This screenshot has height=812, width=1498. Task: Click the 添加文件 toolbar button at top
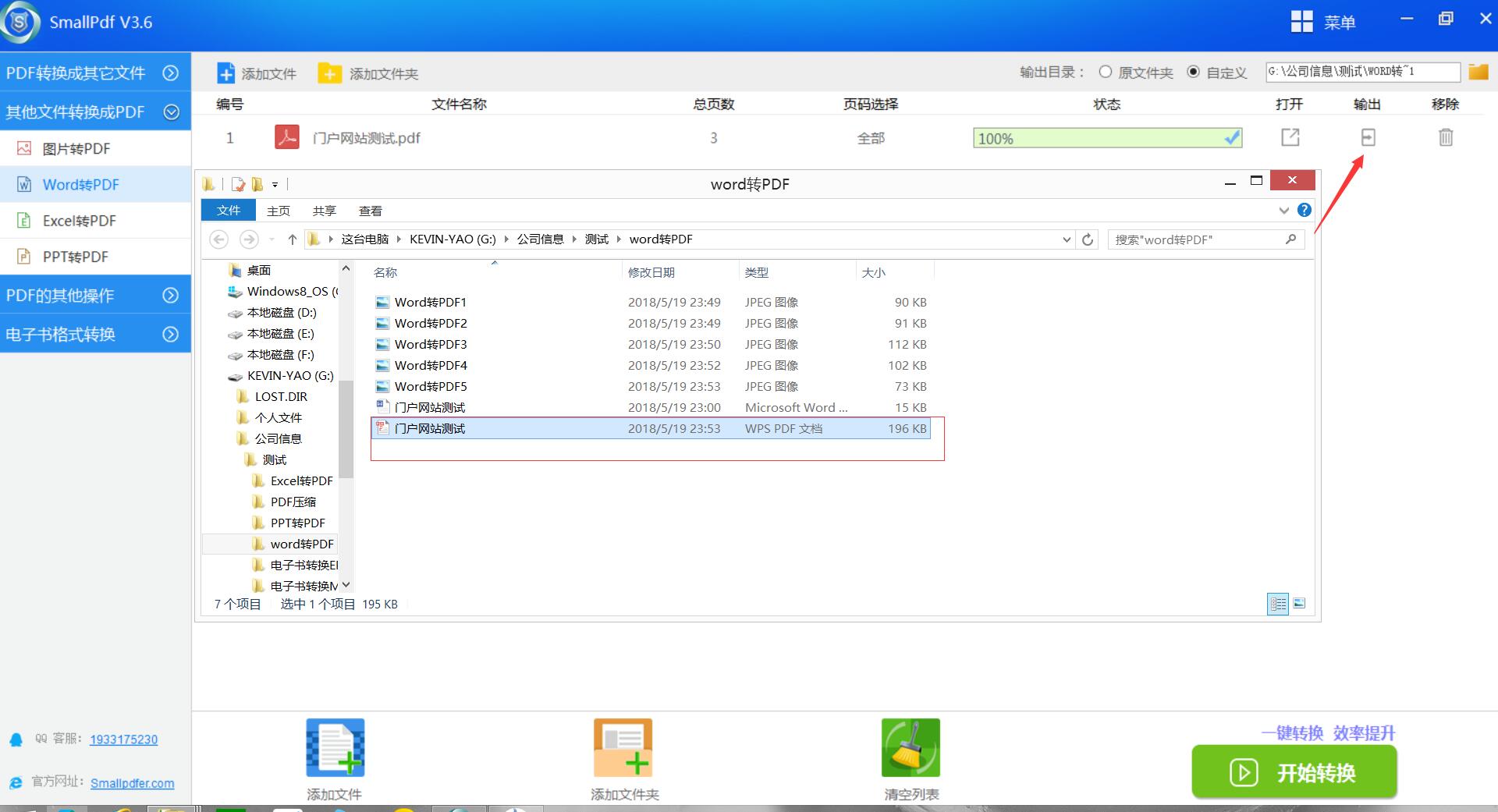point(257,73)
